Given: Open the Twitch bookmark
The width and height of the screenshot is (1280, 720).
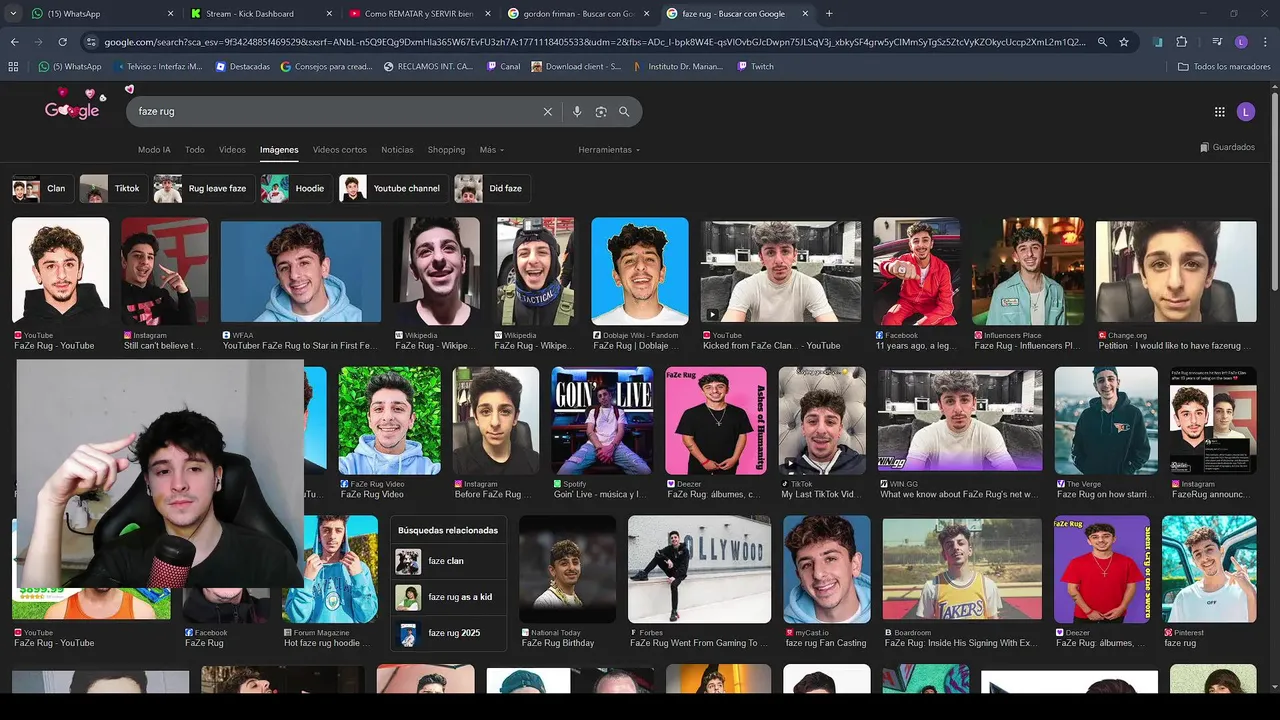Looking at the screenshot, I should point(755,66).
